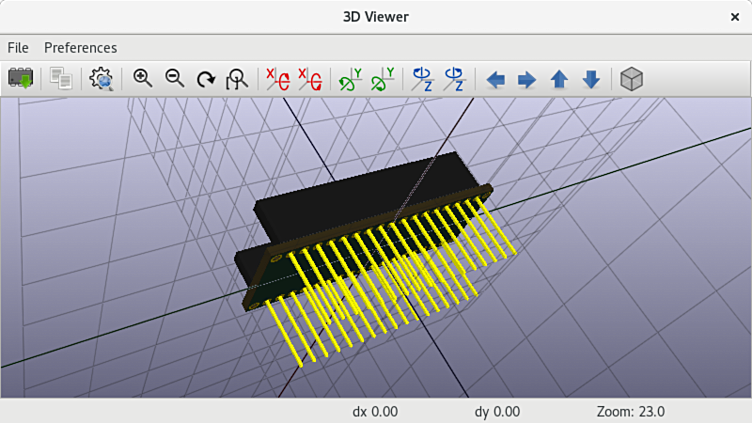Move view right with the blue arrow

(x=527, y=79)
